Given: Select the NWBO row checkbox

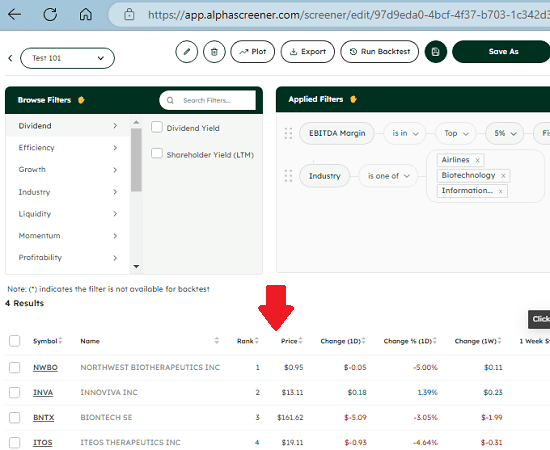Looking at the screenshot, I should point(14,367).
